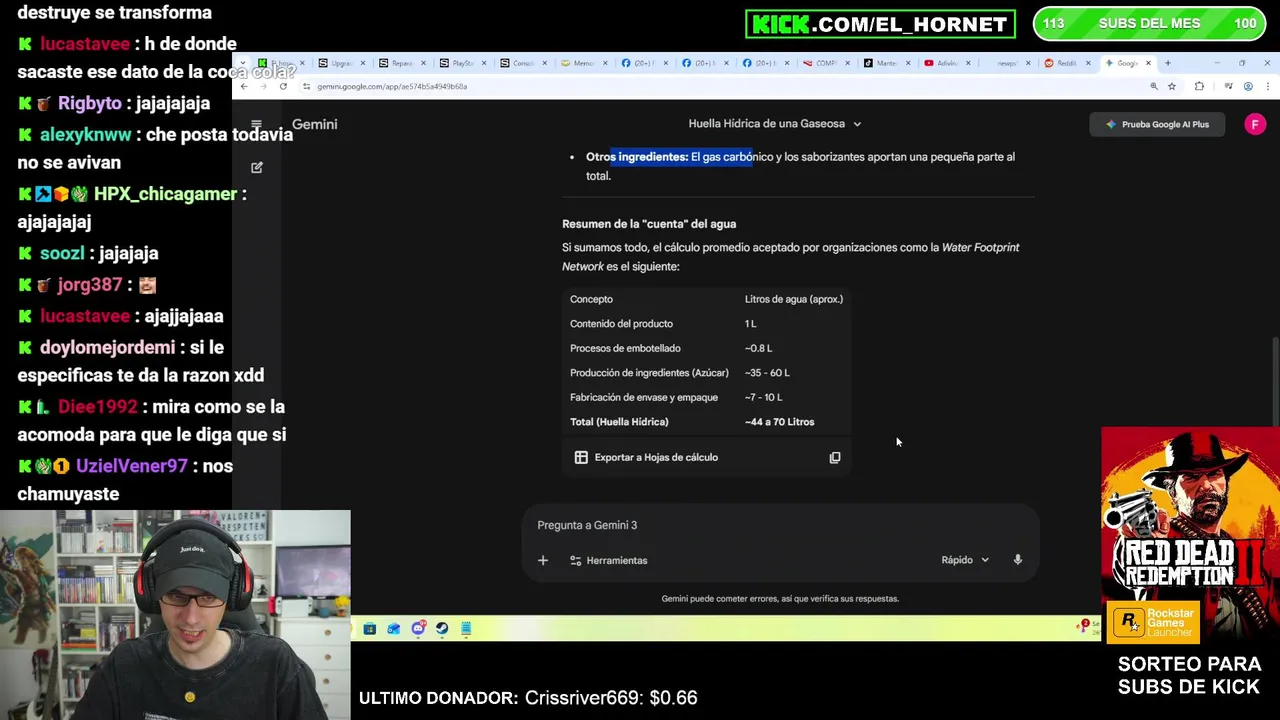Switch to the PlayStation browser tab
Viewport: 1280px width, 720px height.
coord(463,63)
